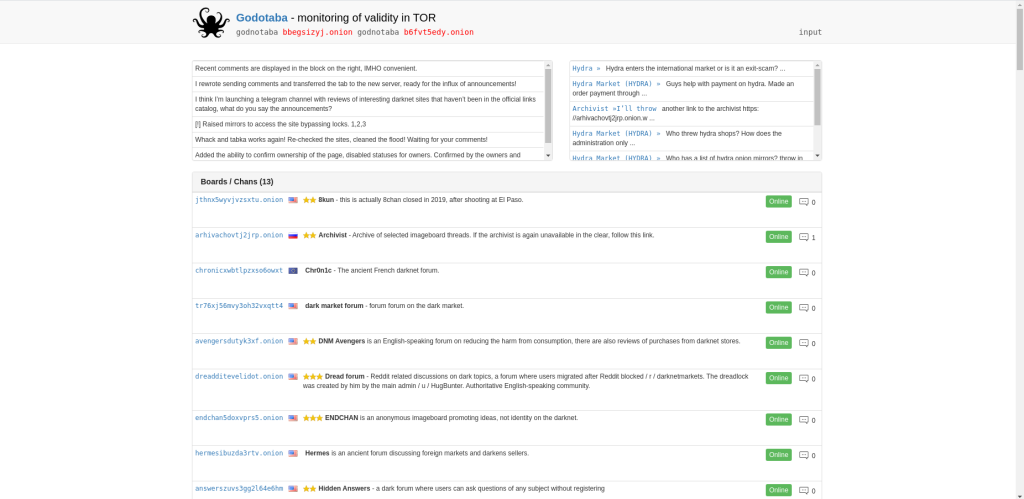
Task: Click the comment icon in Archivist row
Action: coord(803,237)
